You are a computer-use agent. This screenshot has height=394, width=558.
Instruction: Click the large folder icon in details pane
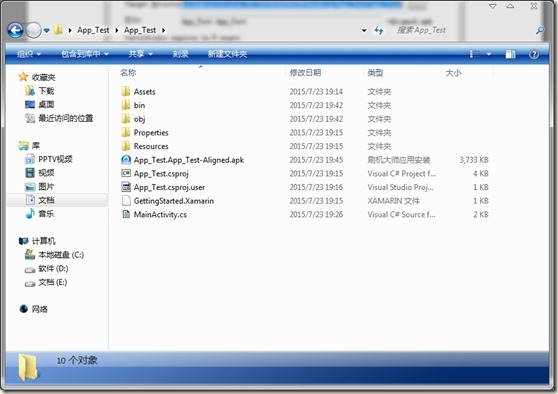[x=28, y=367]
